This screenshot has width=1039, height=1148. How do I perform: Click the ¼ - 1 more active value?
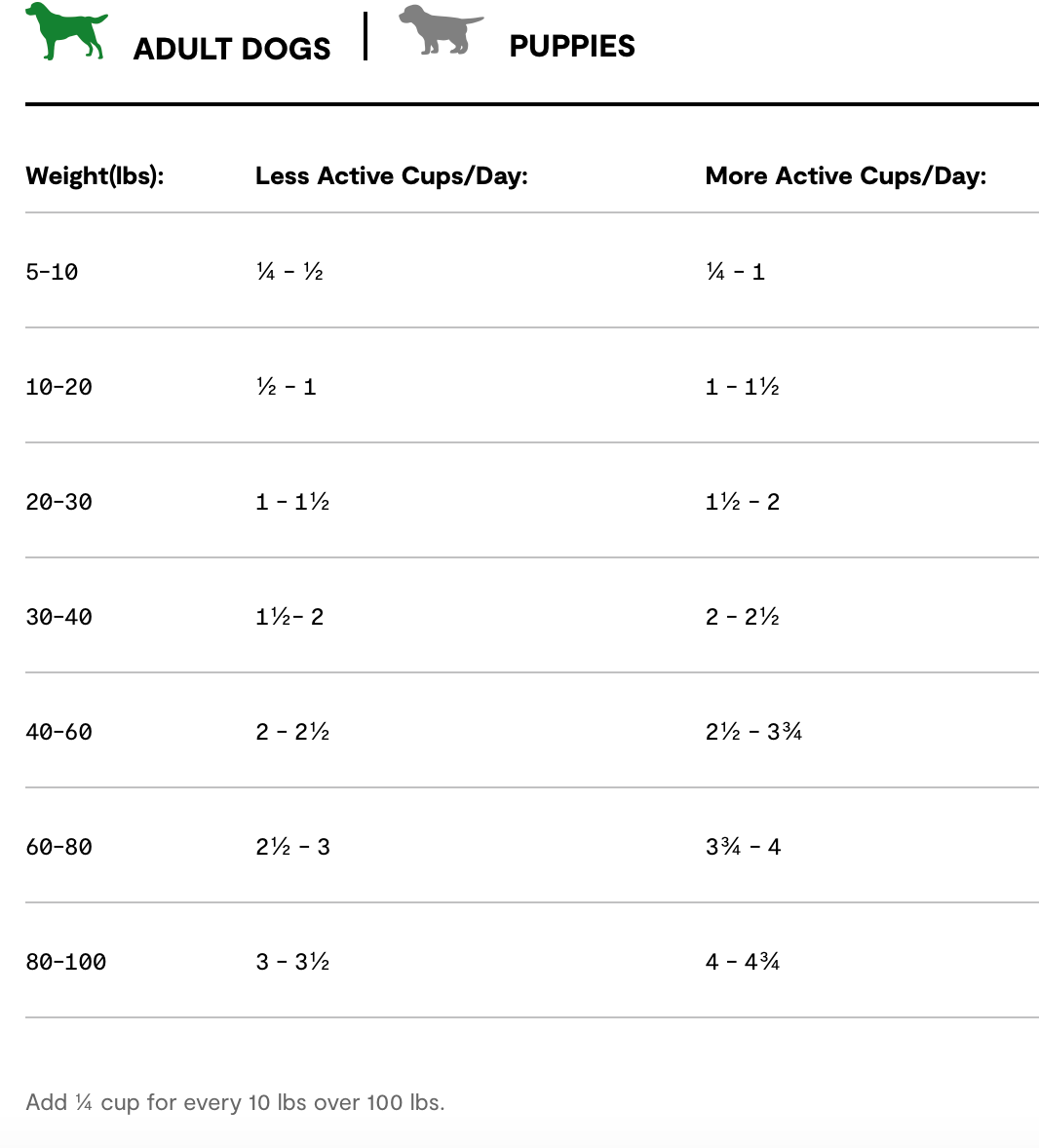(x=735, y=272)
